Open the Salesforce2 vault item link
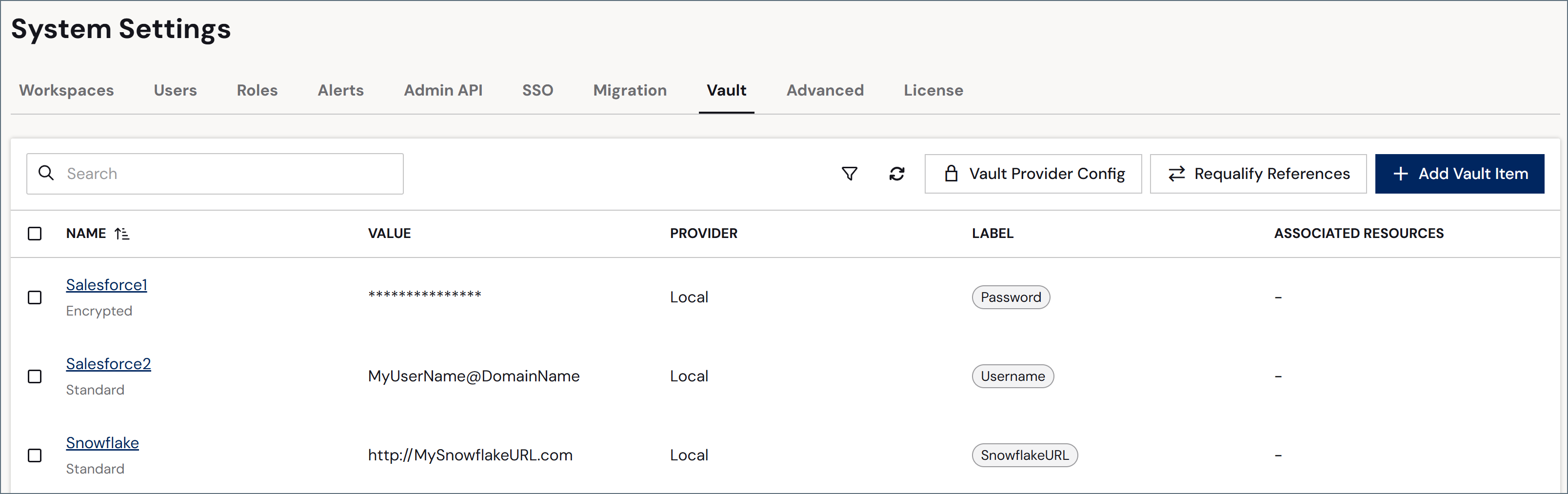 [x=108, y=364]
